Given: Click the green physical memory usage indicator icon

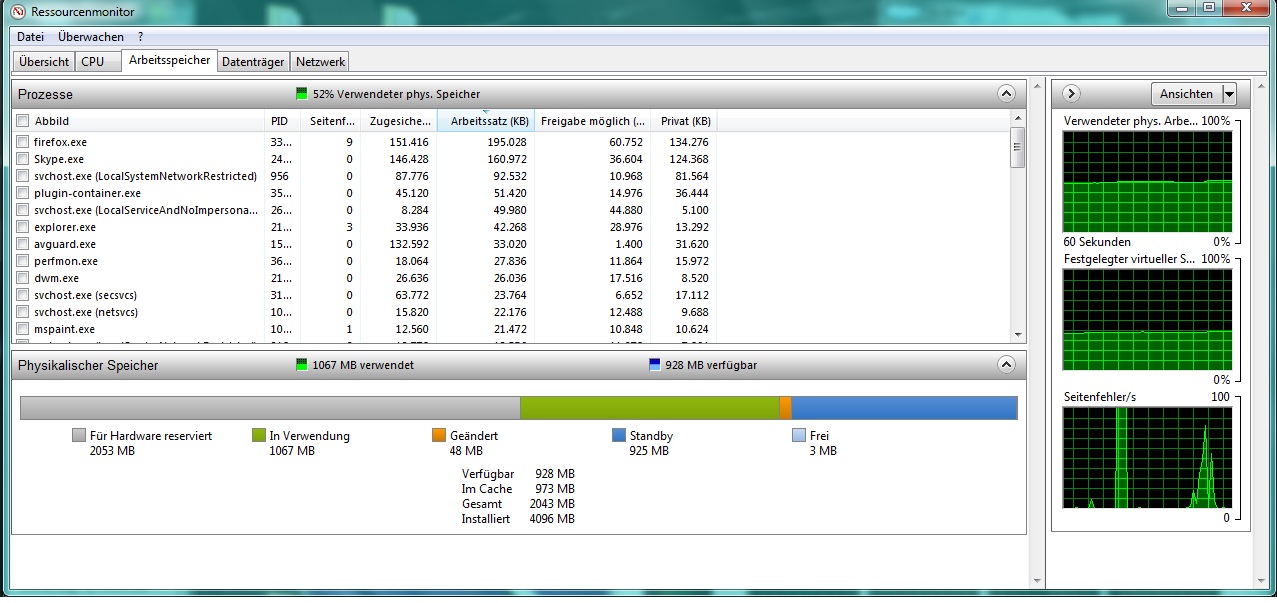Looking at the screenshot, I should 302,94.
